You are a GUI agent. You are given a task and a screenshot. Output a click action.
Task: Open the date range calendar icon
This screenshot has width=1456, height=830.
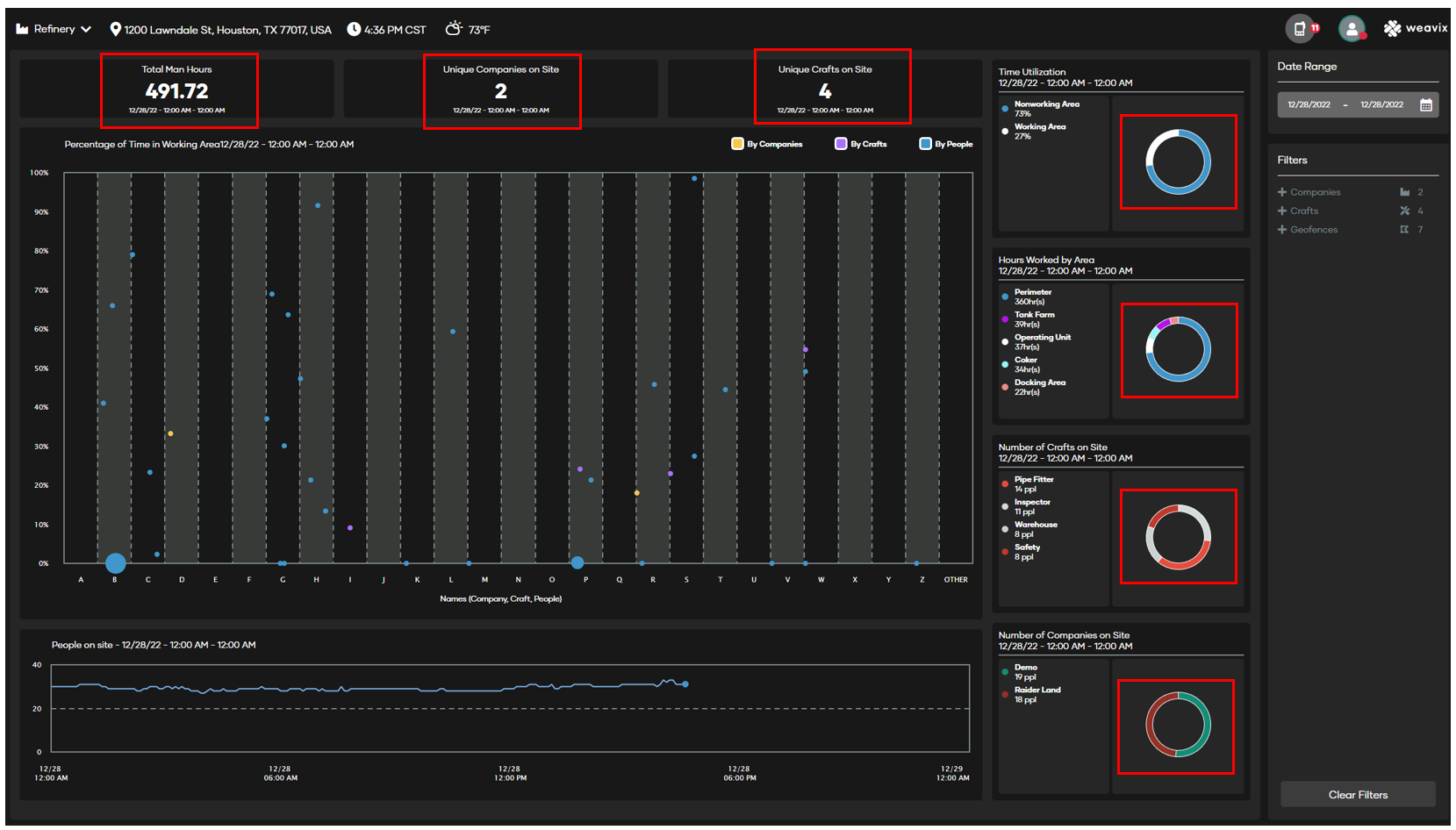click(1426, 104)
